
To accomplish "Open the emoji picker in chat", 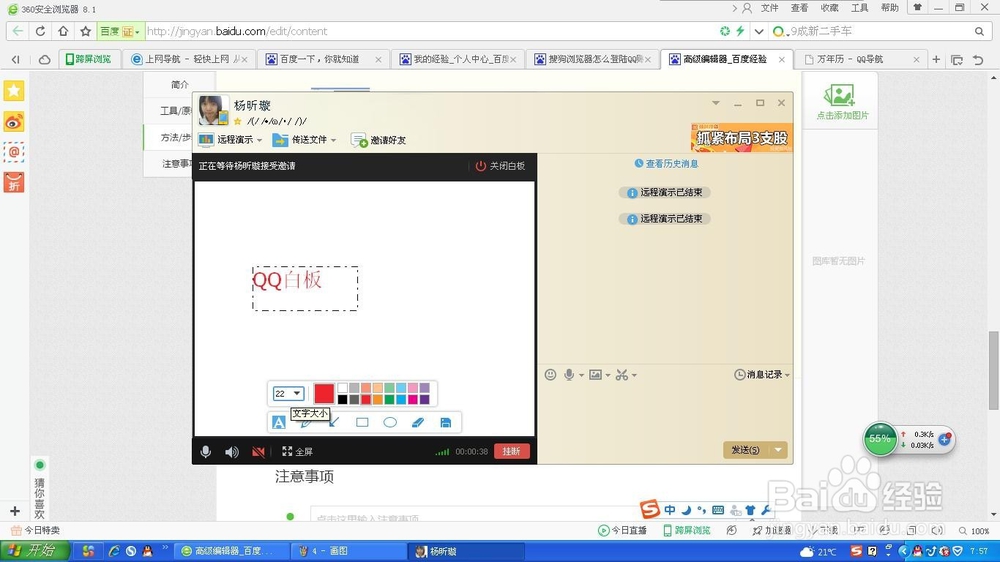I will 550,374.
